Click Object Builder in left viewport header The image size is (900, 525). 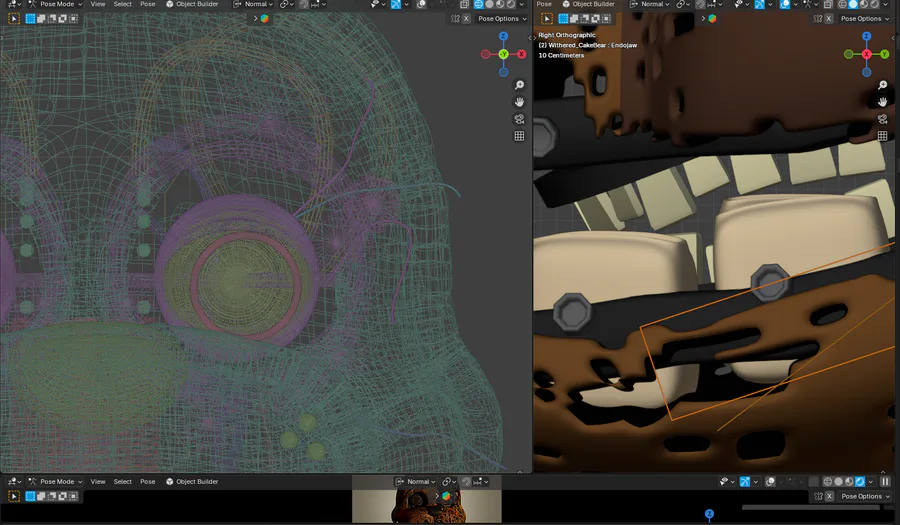[x=192, y=4]
